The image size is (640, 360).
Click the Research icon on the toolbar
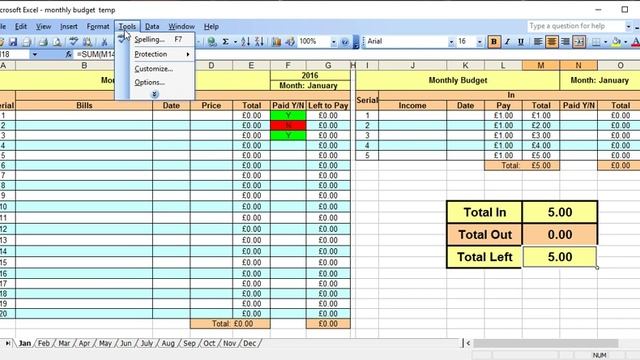click(x=87, y=42)
